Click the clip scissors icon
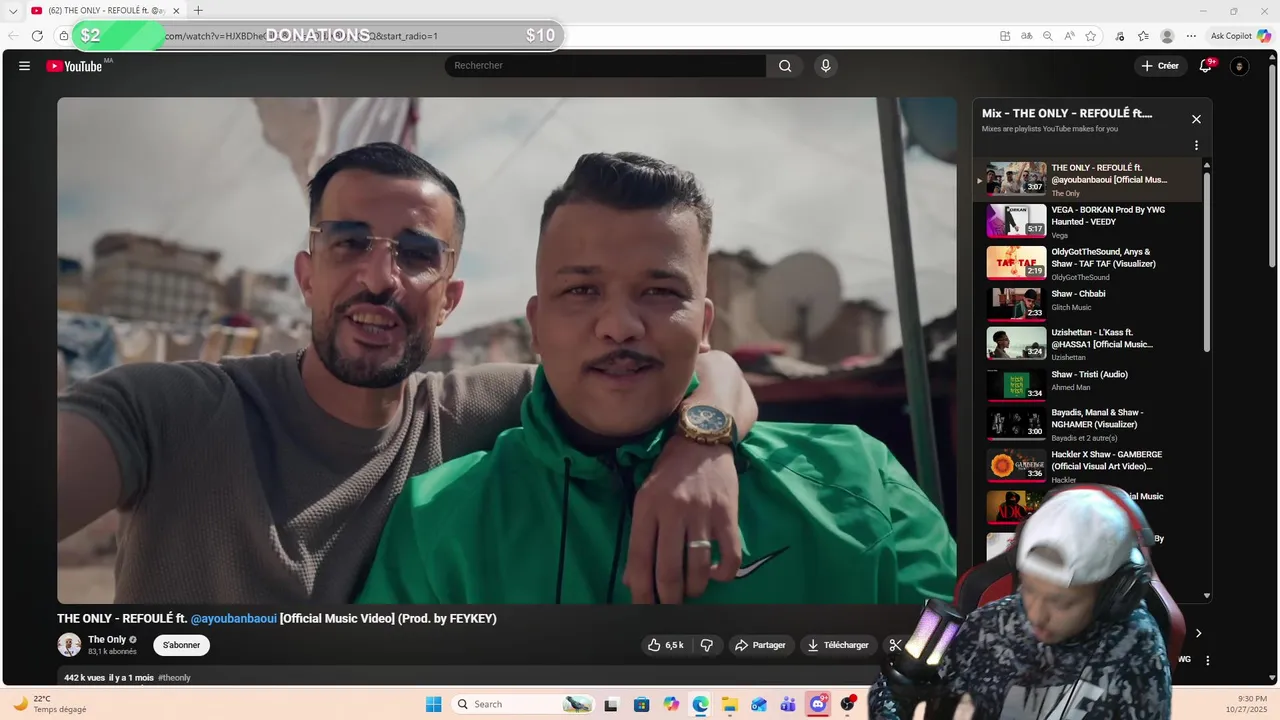This screenshot has width=1280, height=720. [x=895, y=645]
